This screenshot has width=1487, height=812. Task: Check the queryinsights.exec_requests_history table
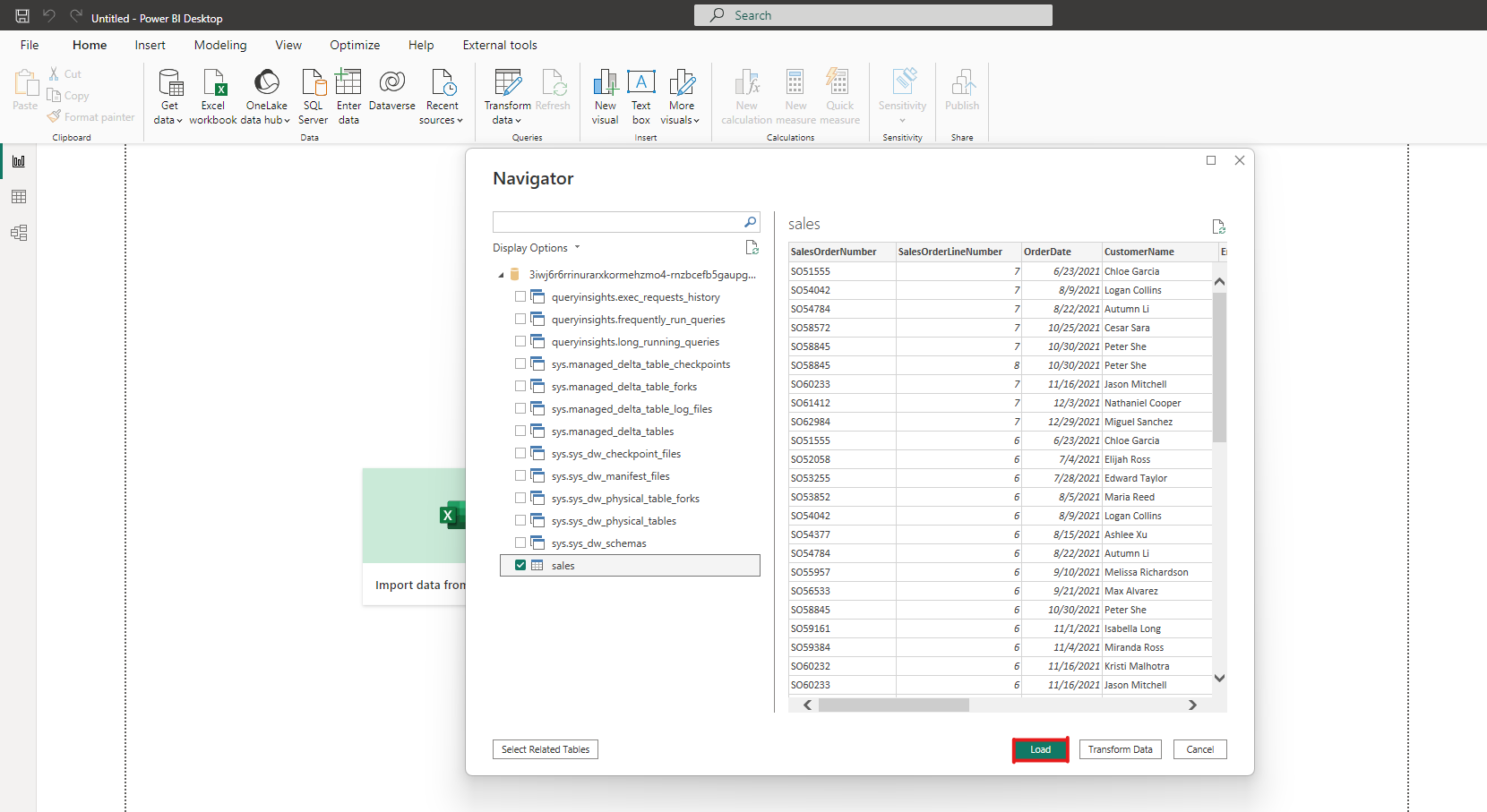click(520, 296)
